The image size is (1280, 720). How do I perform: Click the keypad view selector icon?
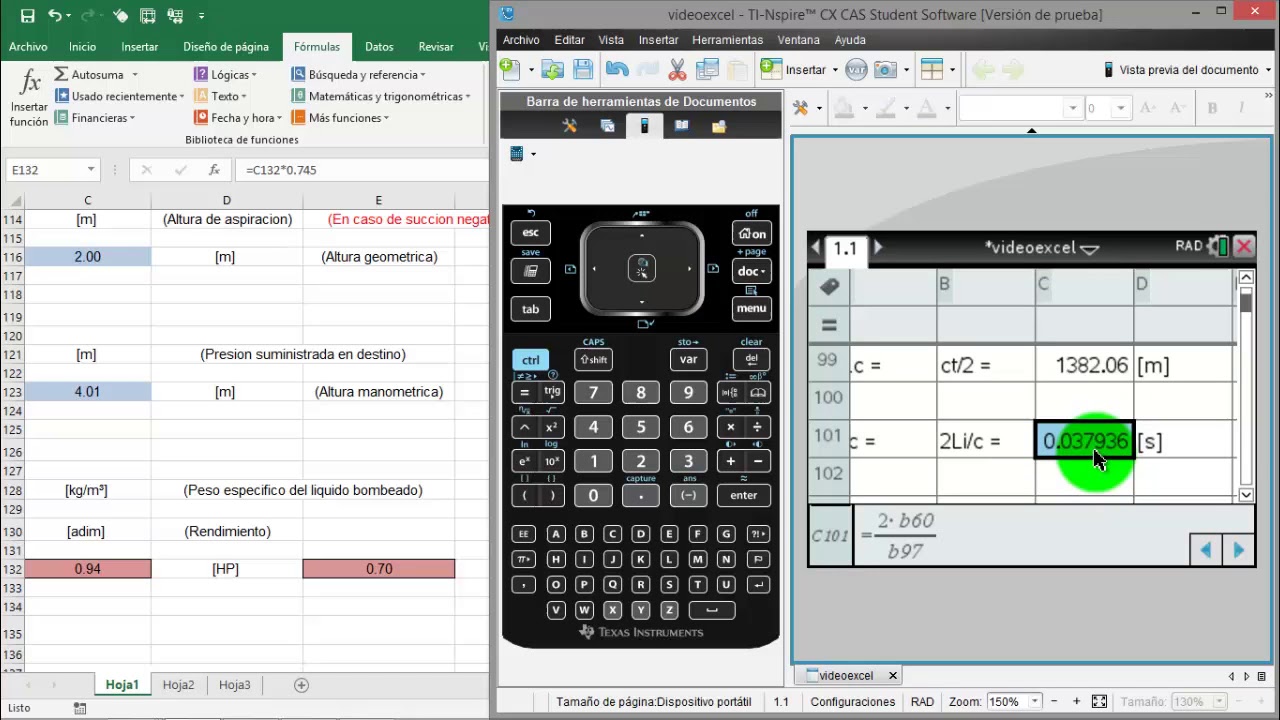(517, 153)
